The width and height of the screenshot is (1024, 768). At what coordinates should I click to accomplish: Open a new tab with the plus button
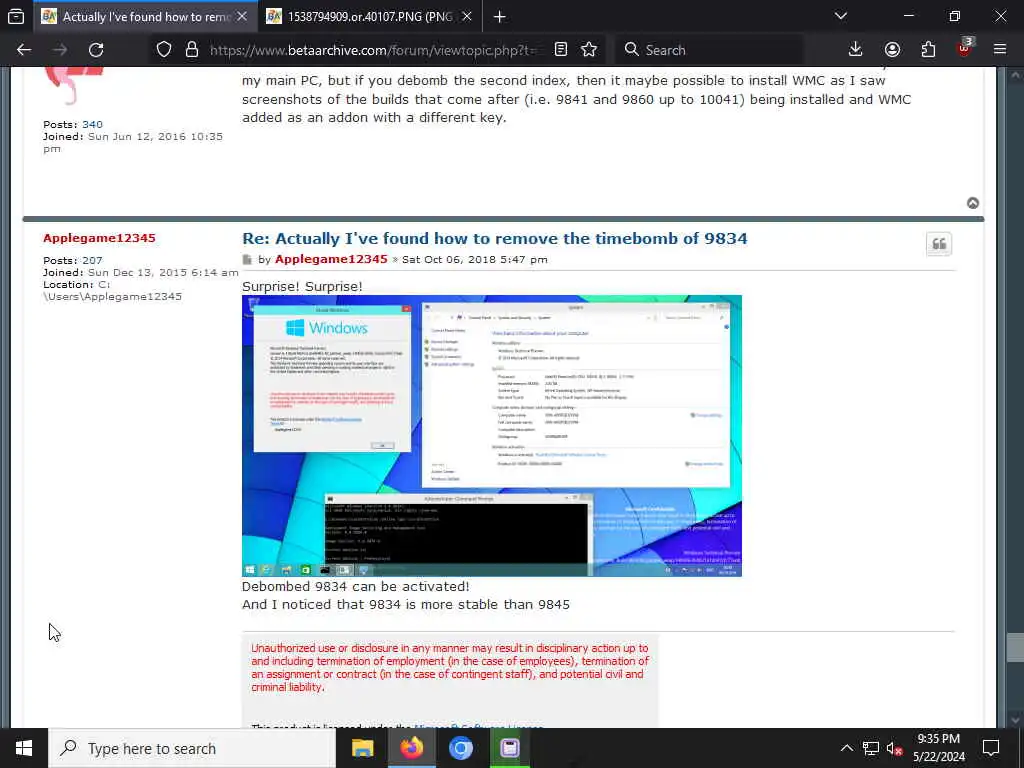pos(500,16)
